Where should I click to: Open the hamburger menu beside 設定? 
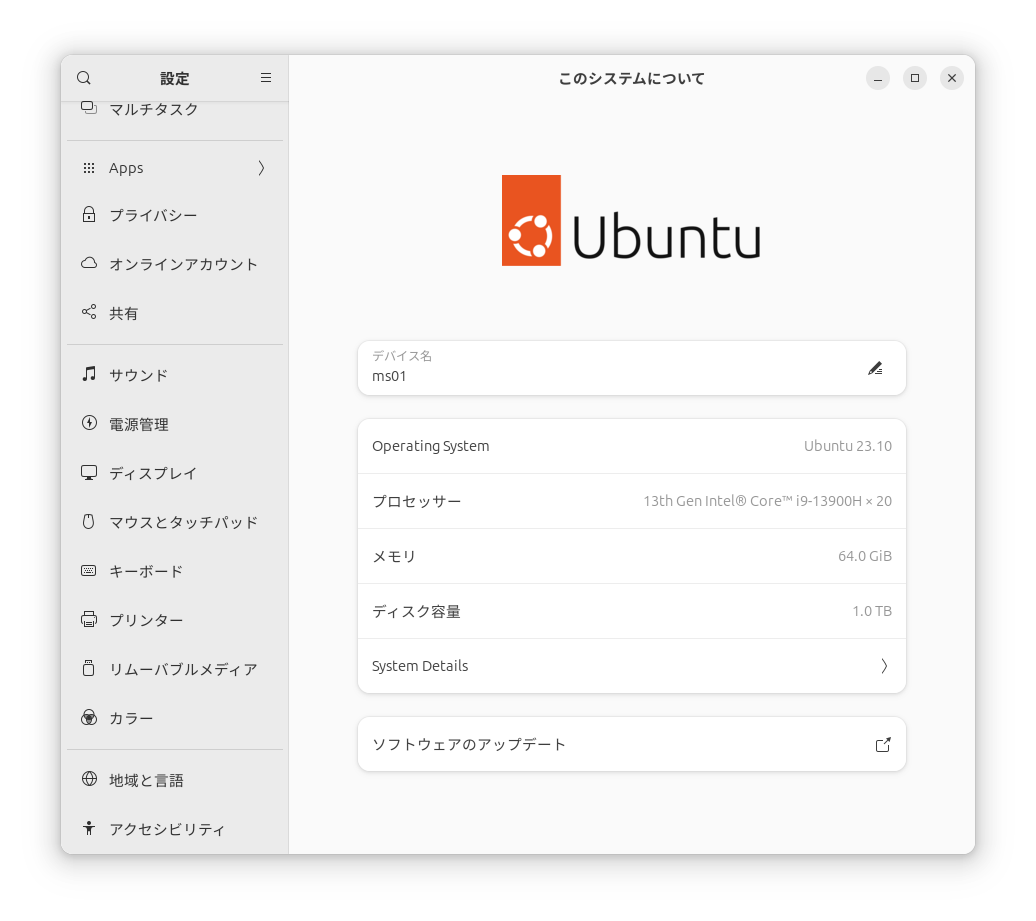coord(266,78)
